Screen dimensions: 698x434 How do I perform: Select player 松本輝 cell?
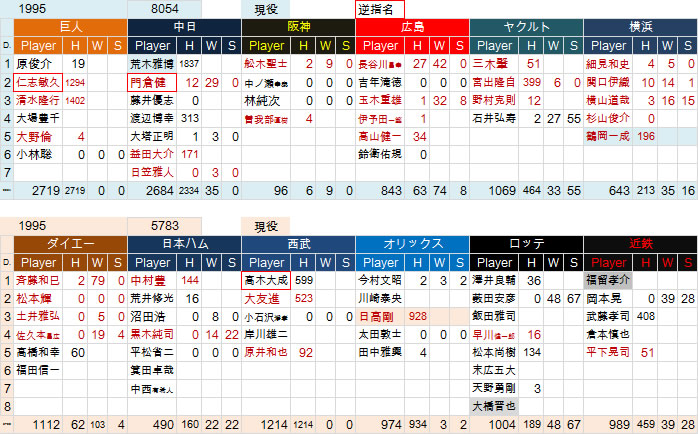click(x=38, y=299)
